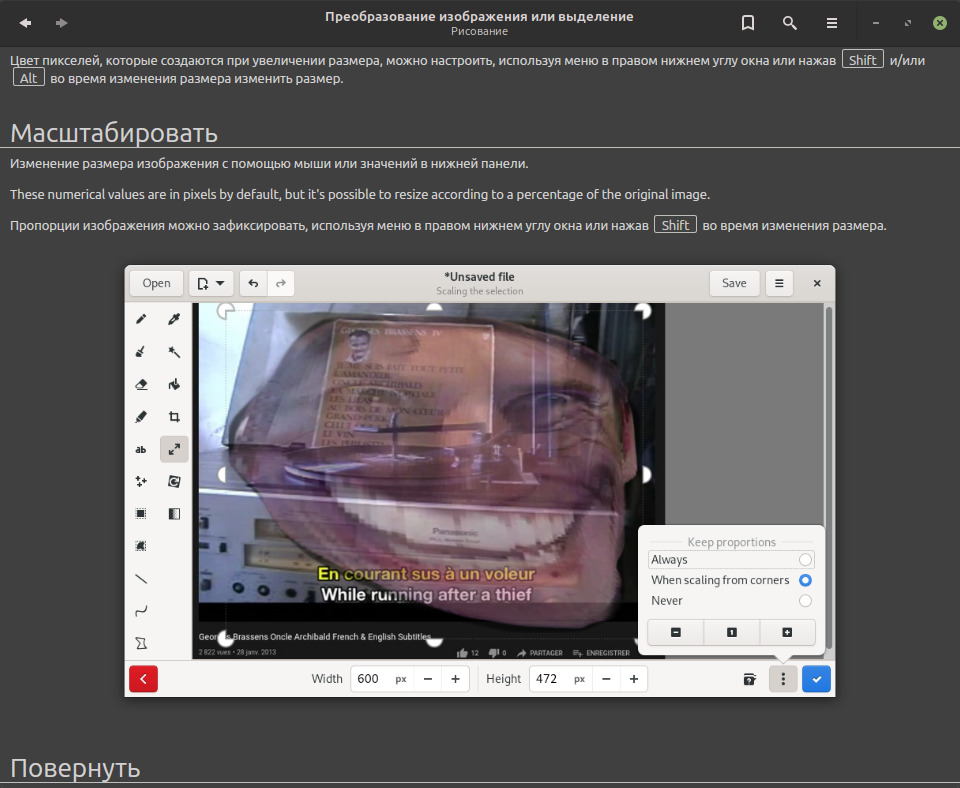Increase Width with the plus button
The height and width of the screenshot is (788, 960).
[455, 679]
